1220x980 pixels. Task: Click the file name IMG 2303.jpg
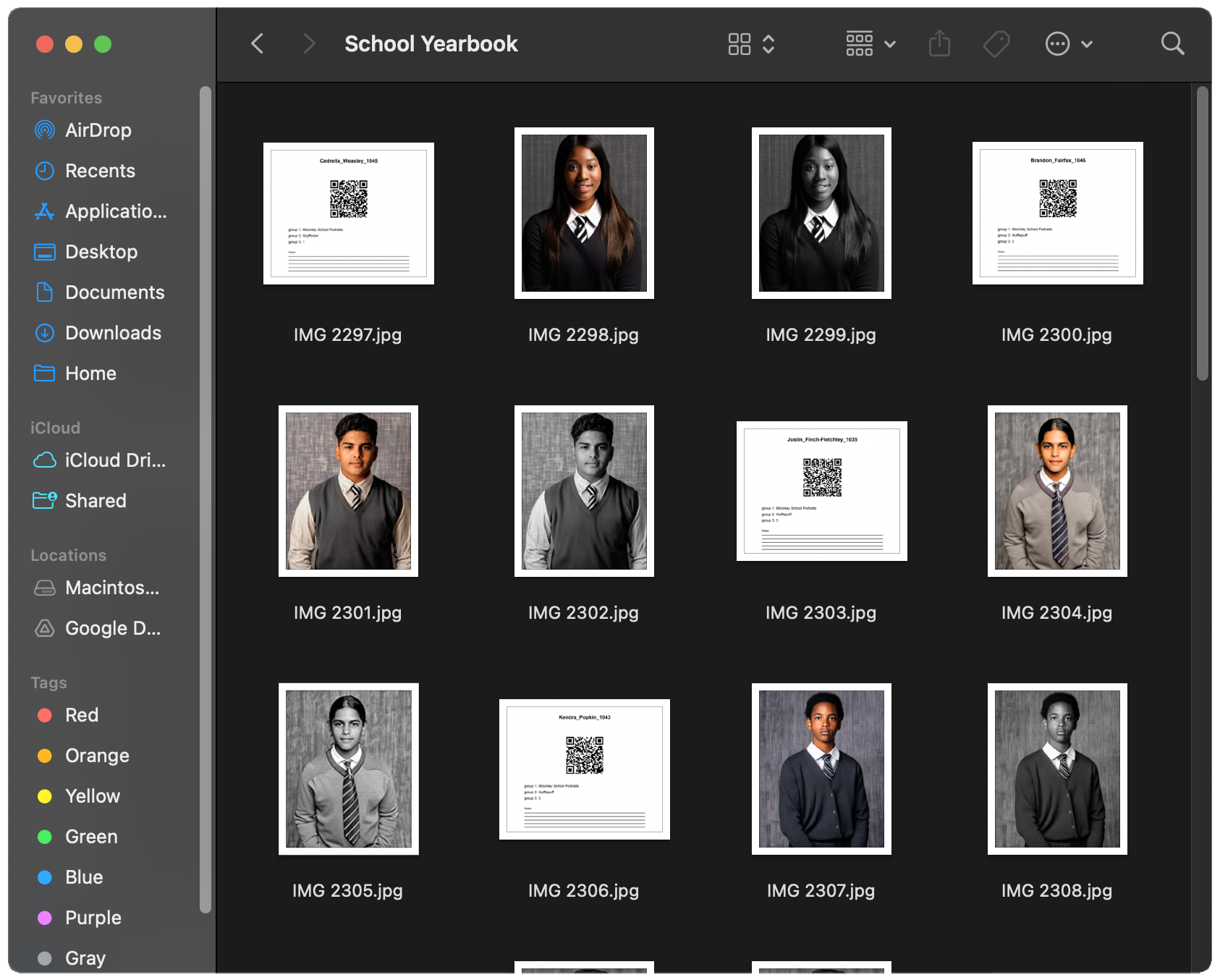(x=821, y=613)
